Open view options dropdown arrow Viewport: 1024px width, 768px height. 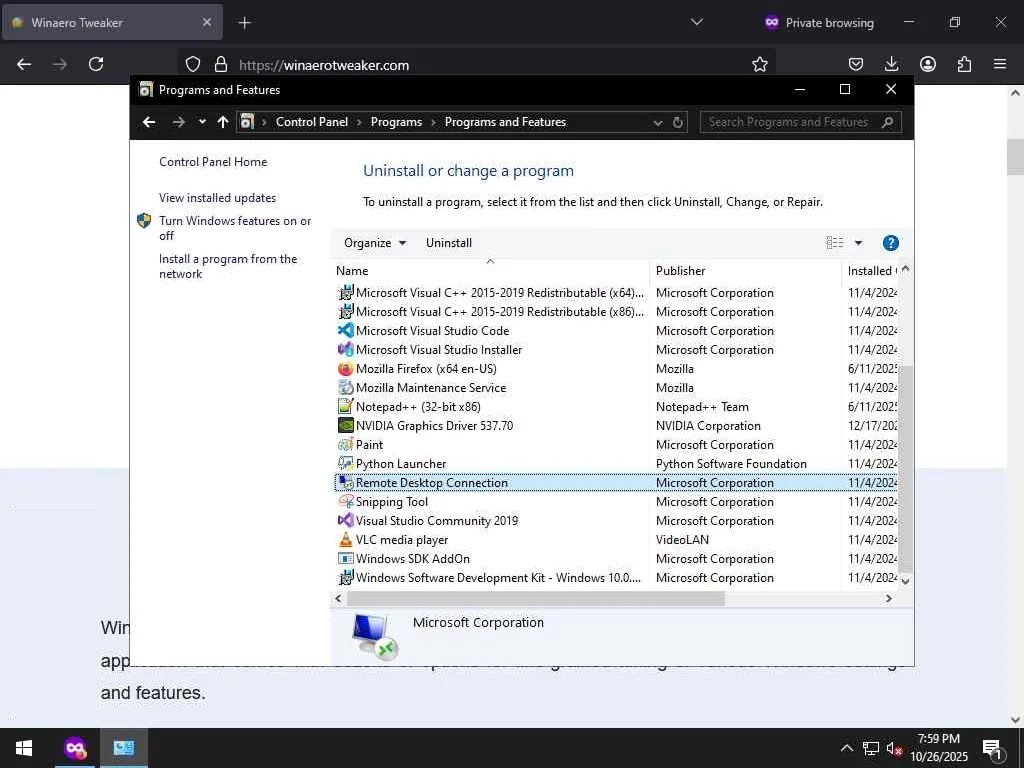(x=858, y=243)
